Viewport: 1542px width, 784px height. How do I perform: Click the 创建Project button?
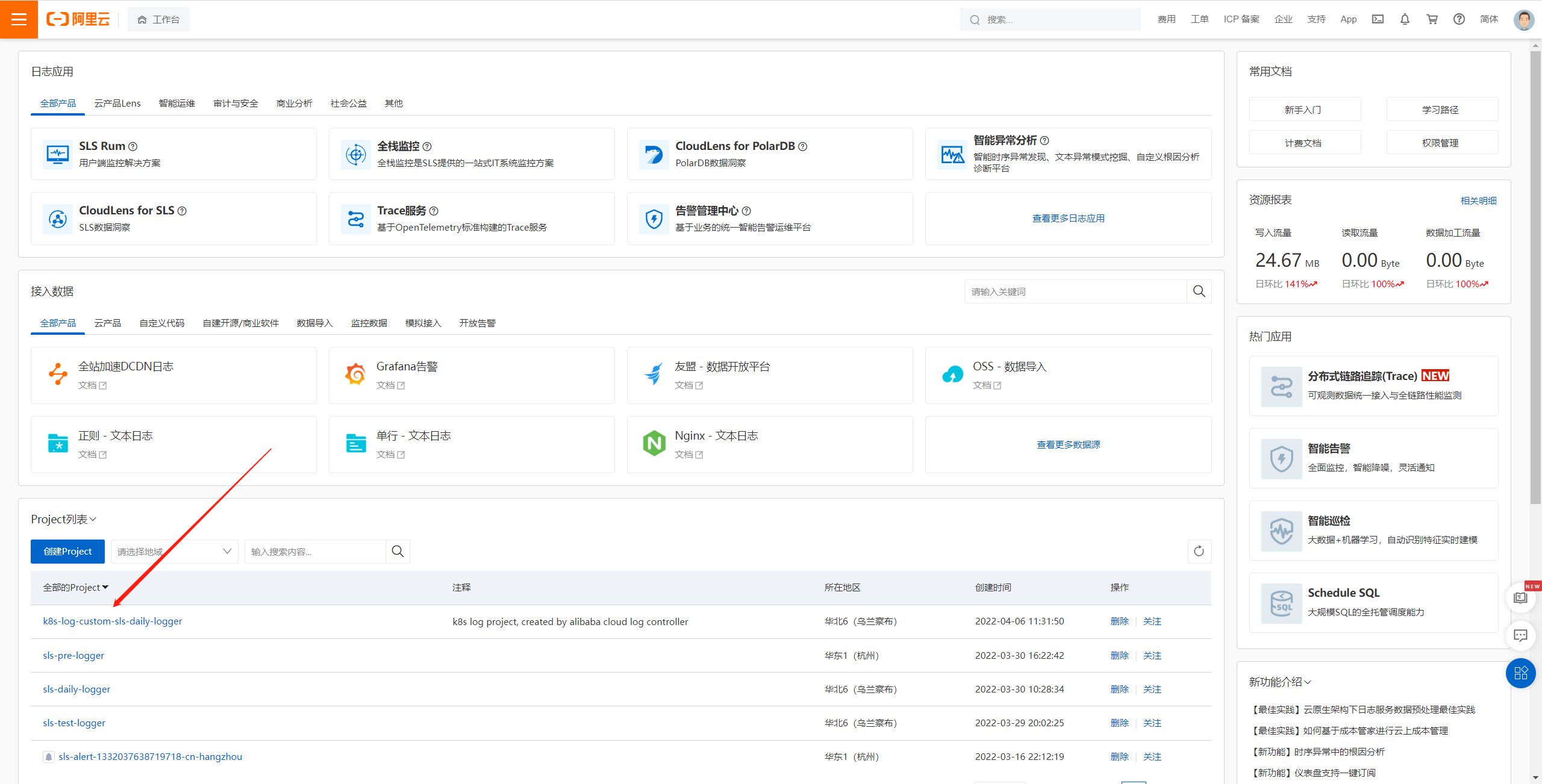67,551
